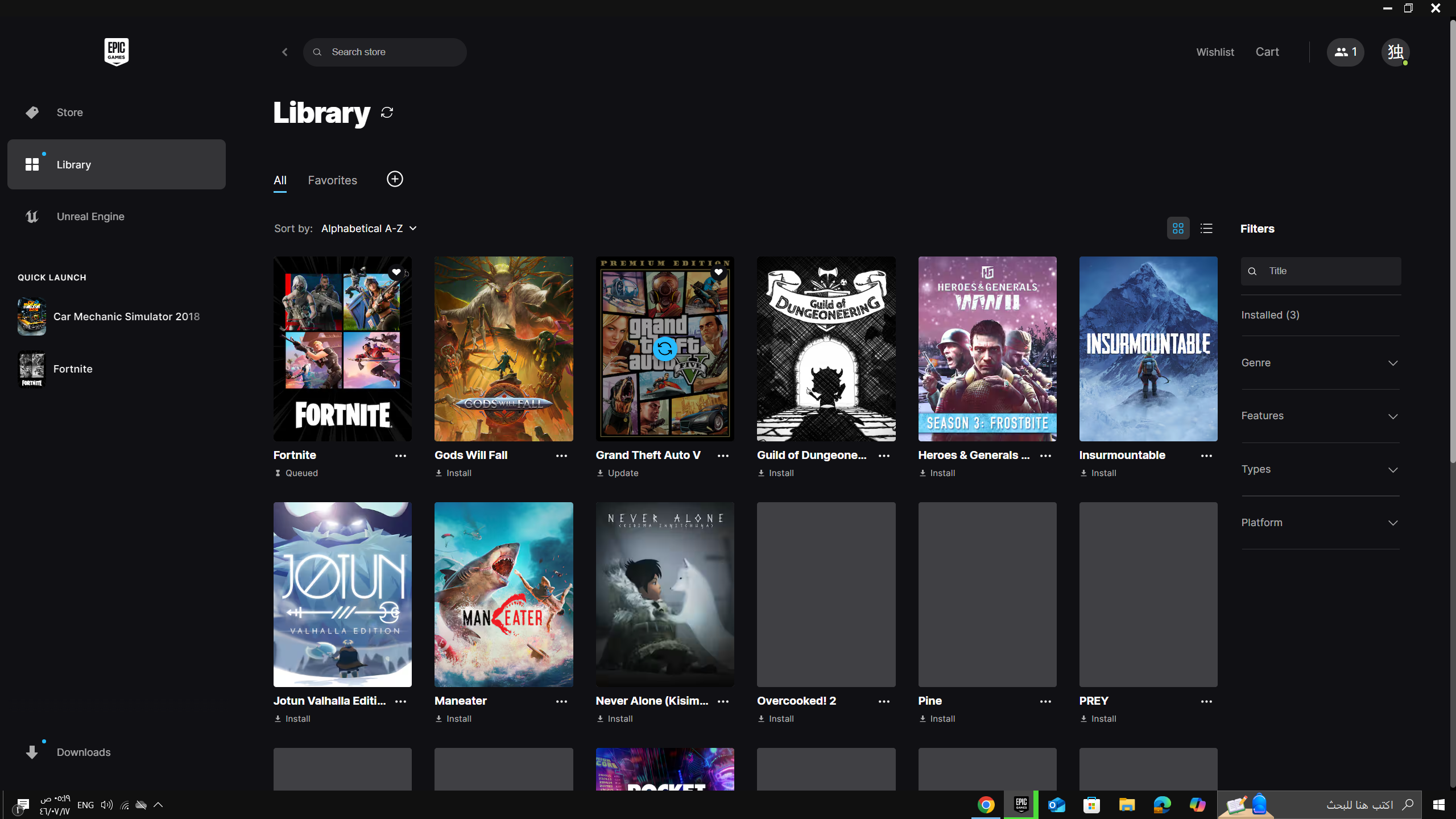Image resolution: width=1456 pixels, height=819 pixels.
Task: Install Guild of Dungeoneering
Action: [776, 473]
